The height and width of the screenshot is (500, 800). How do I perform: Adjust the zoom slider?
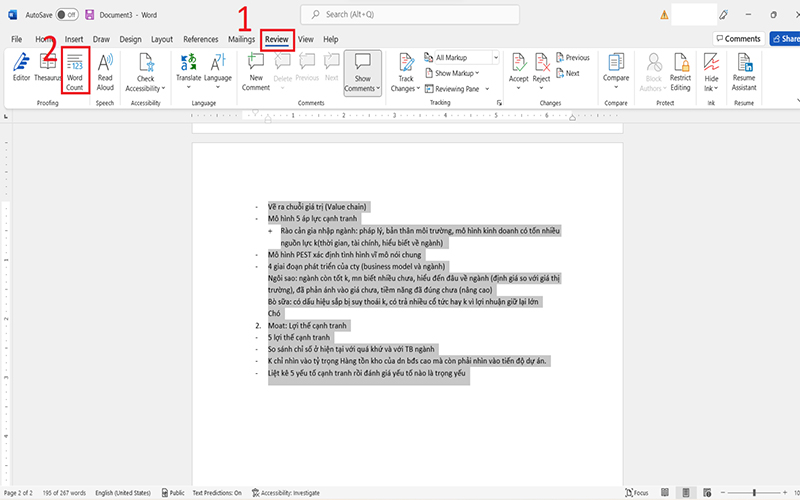(754, 493)
